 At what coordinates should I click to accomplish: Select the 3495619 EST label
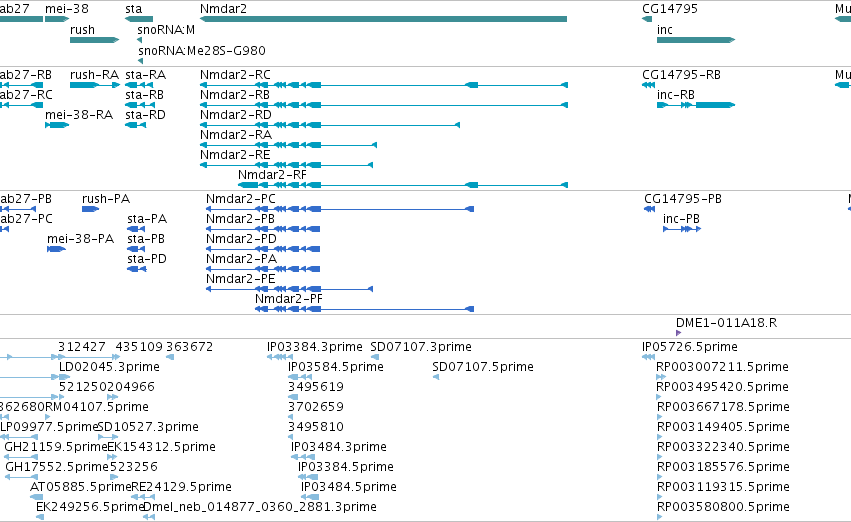[x=315, y=387]
